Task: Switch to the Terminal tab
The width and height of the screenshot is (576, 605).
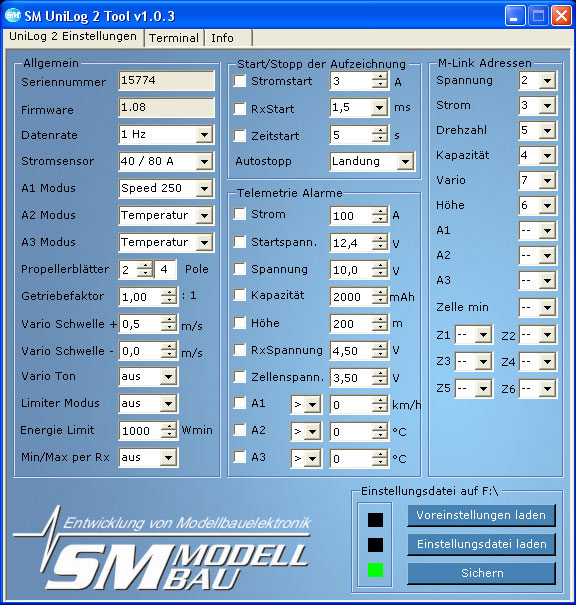Action: [x=174, y=38]
